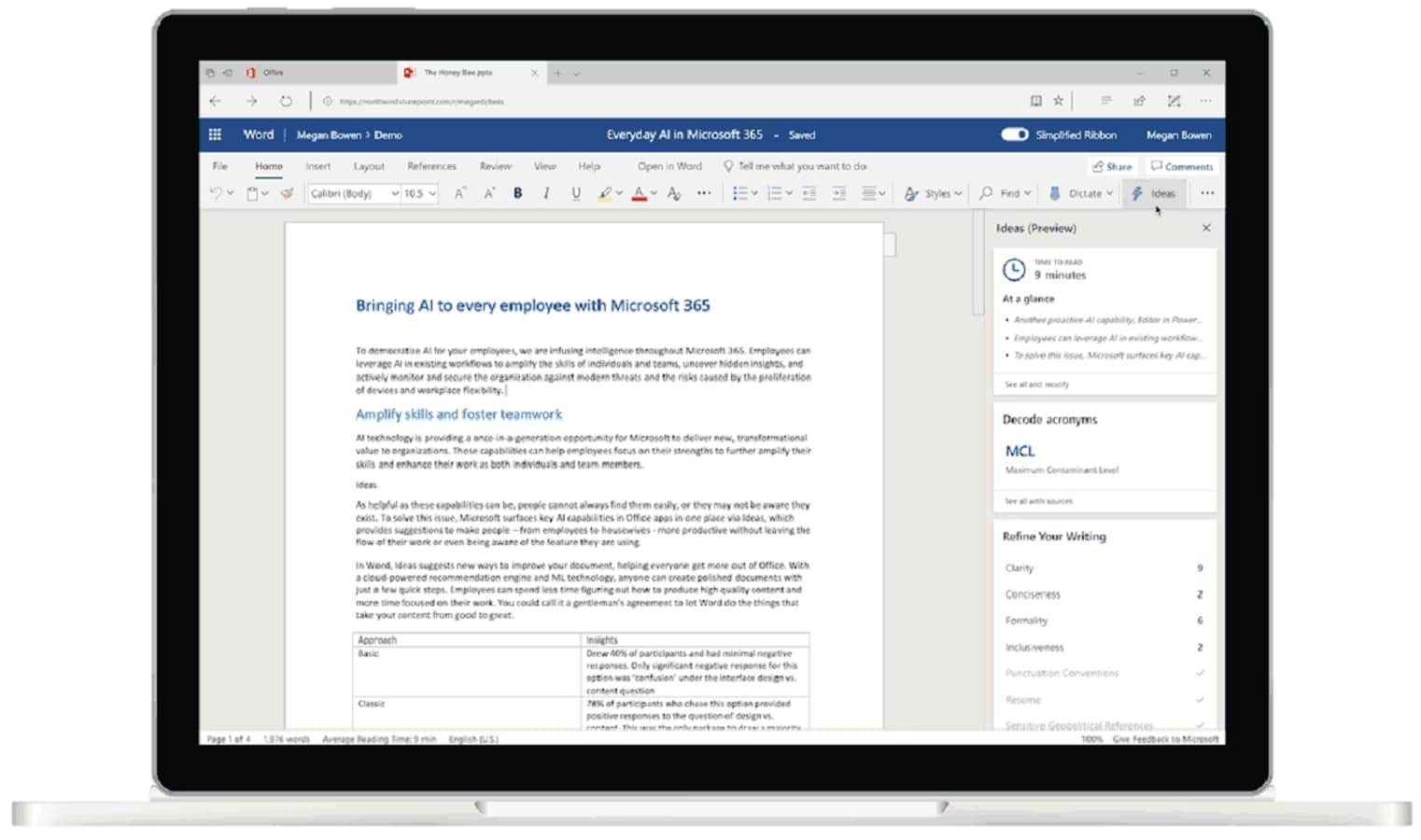Open more font options ellipsis

pos(704,193)
